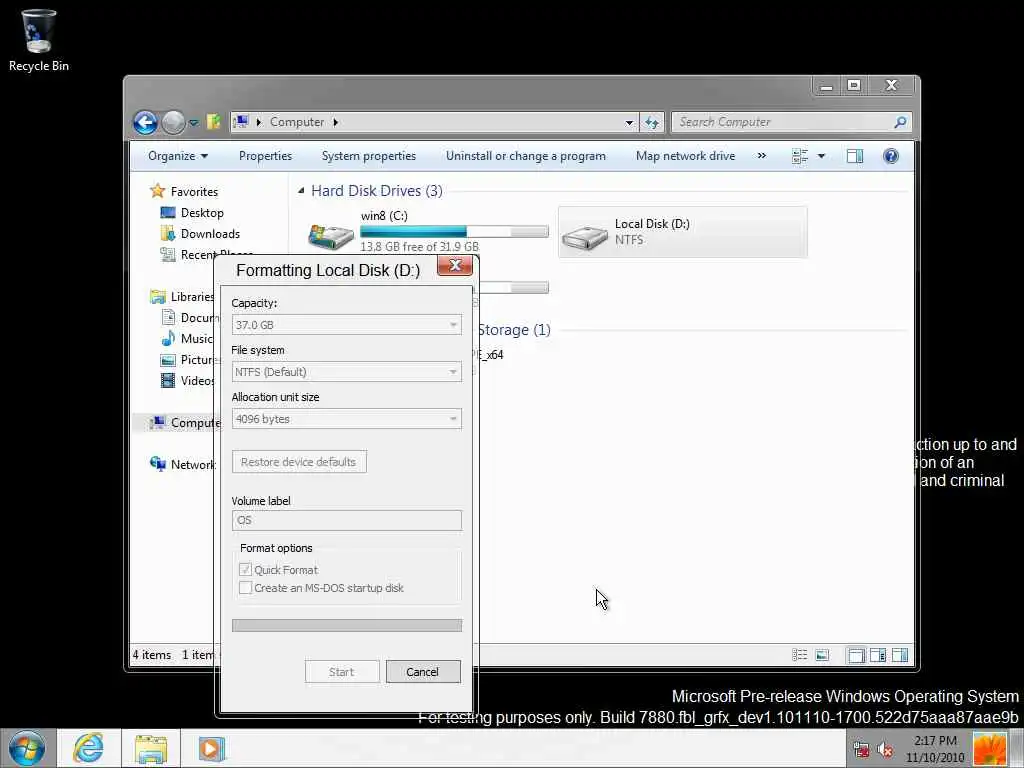Image resolution: width=1024 pixels, height=768 pixels.
Task: Click the muted volume tray icon
Action: click(x=886, y=750)
